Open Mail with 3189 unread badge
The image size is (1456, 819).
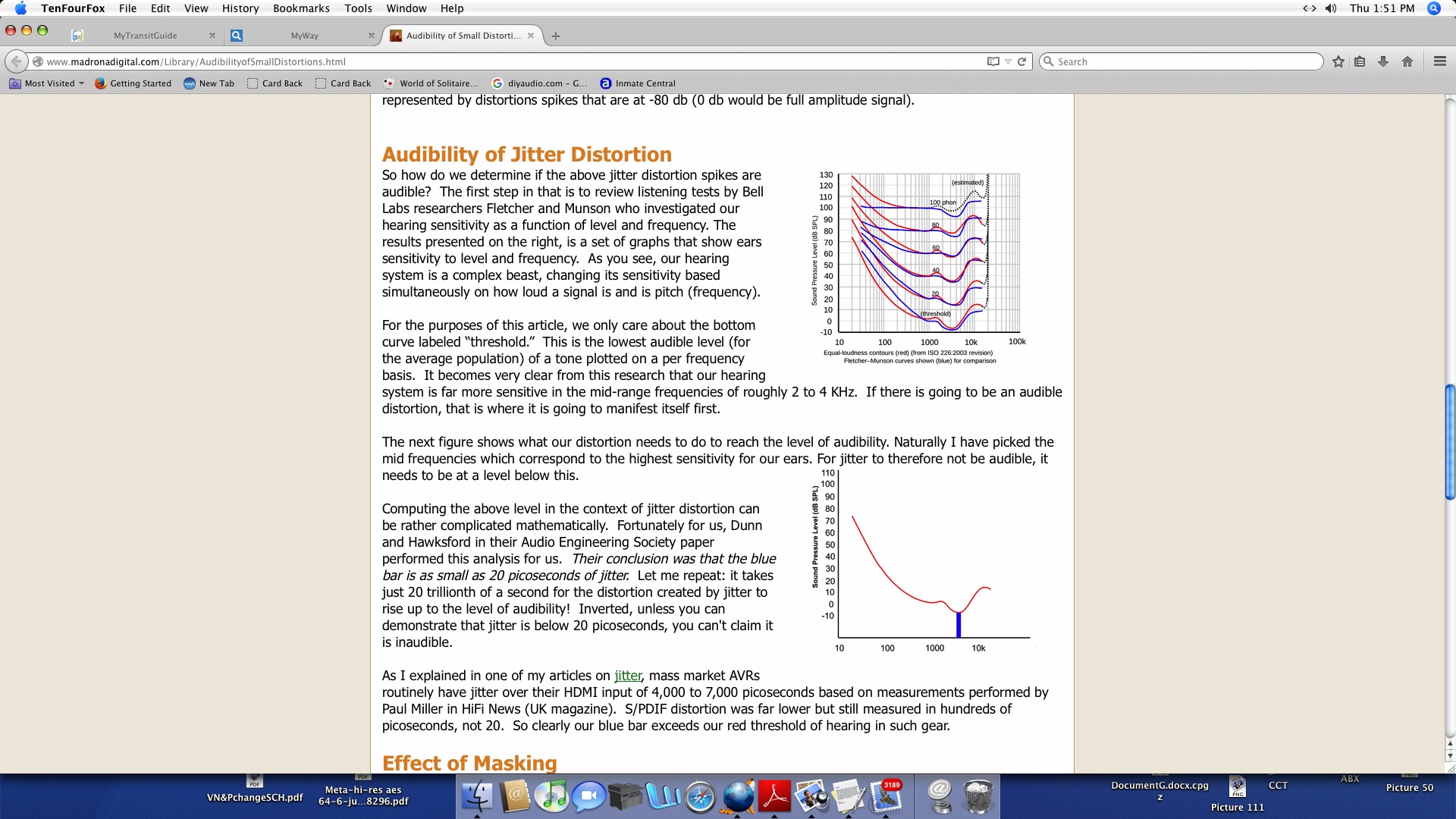click(x=886, y=797)
